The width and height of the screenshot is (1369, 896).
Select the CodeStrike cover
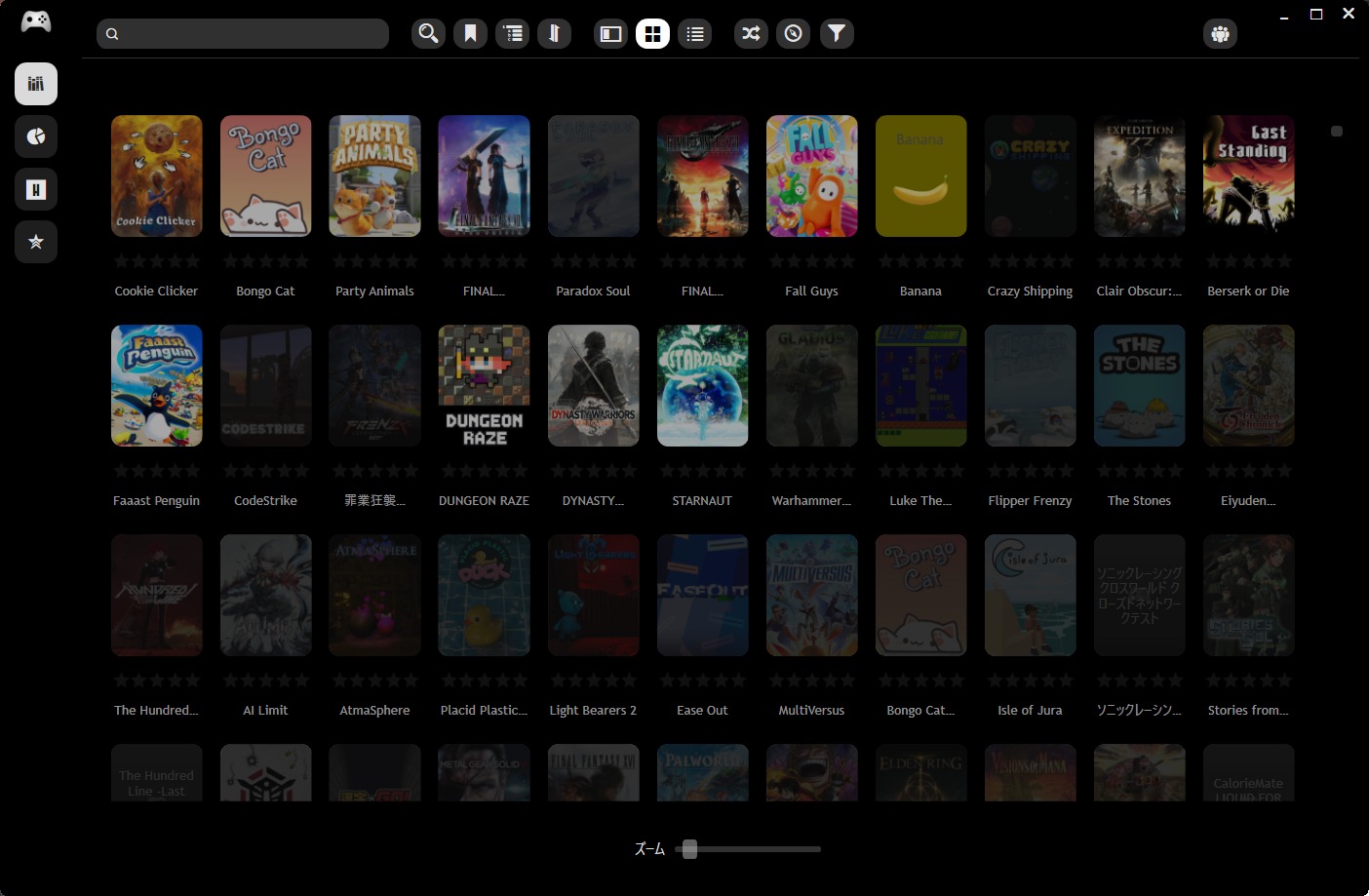[265, 386]
